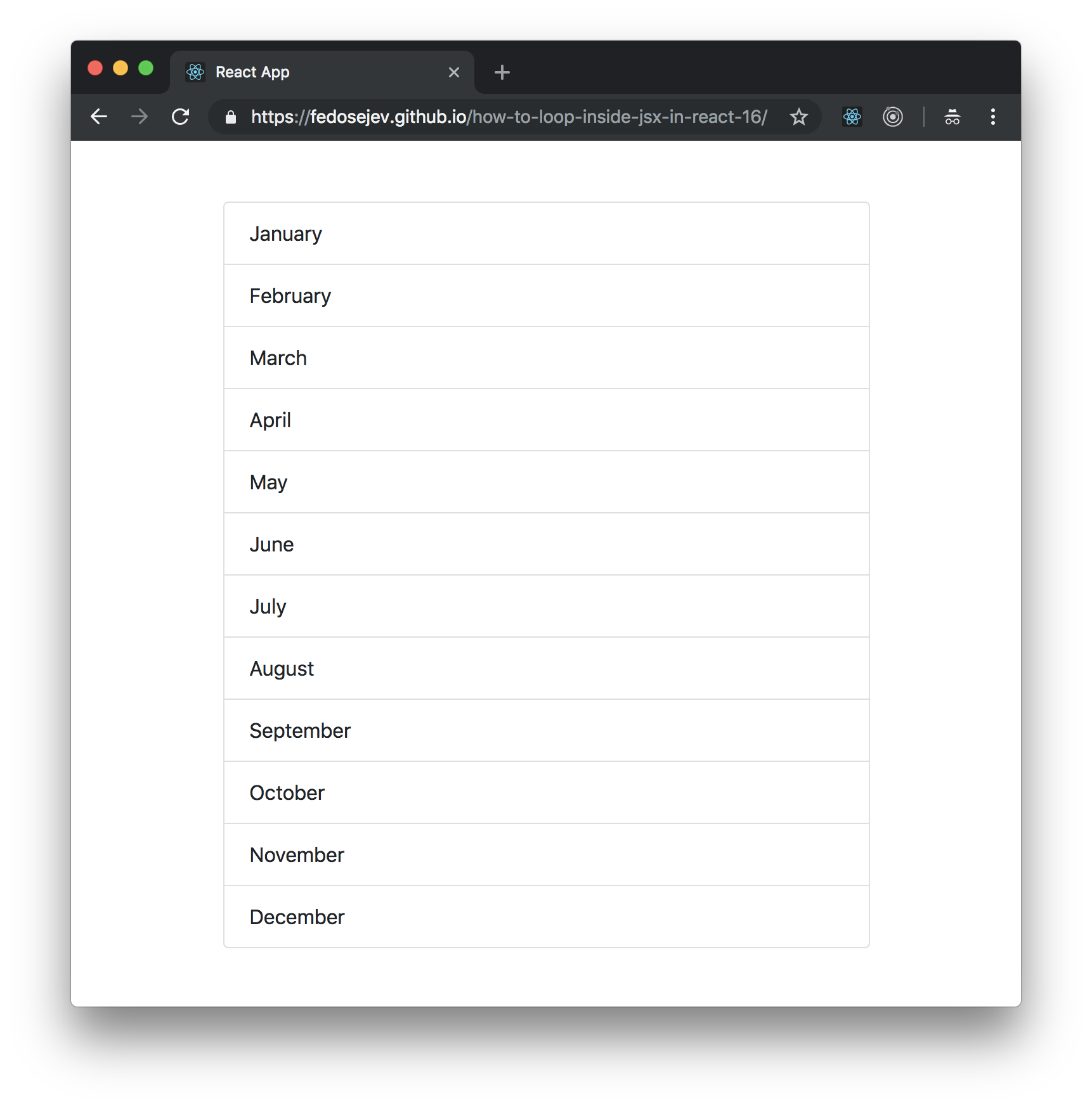The height and width of the screenshot is (1108, 1092).
Task: Click the incognito mode indicator
Action: (952, 117)
